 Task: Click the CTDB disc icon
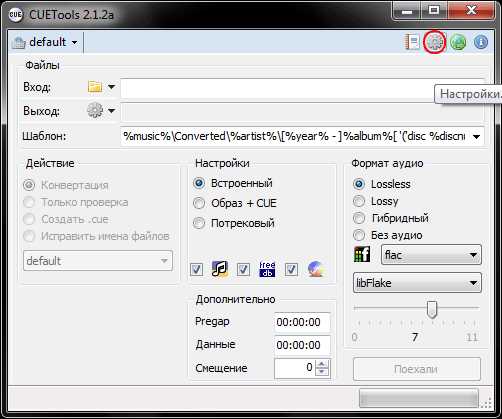tap(316, 269)
